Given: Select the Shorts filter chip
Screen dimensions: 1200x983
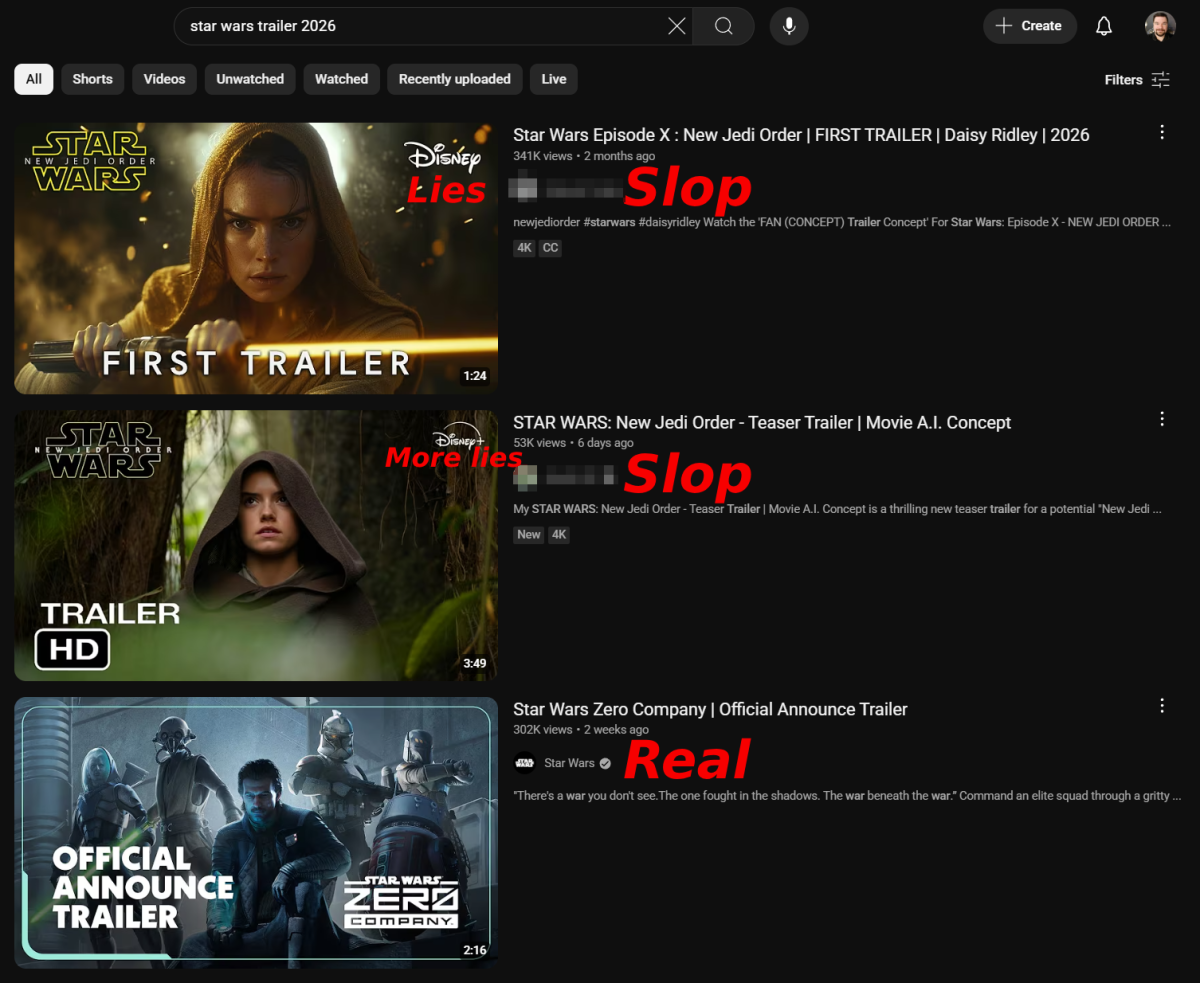Looking at the screenshot, I should tap(93, 79).
